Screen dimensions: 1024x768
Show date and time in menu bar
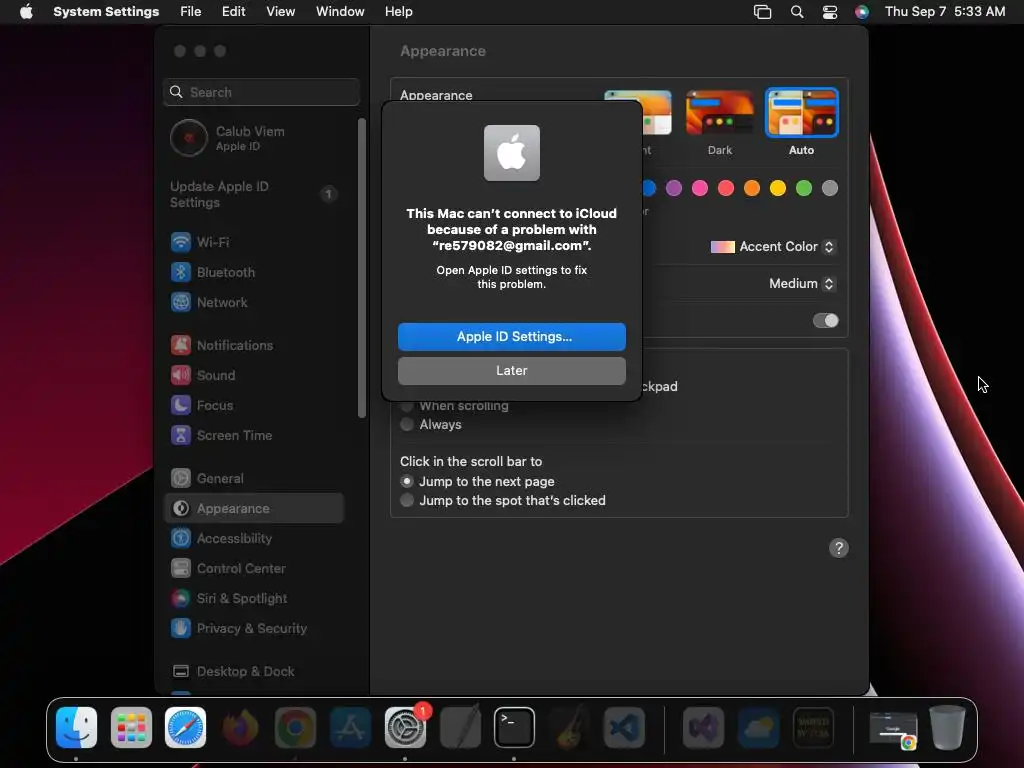[x=945, y=12]
